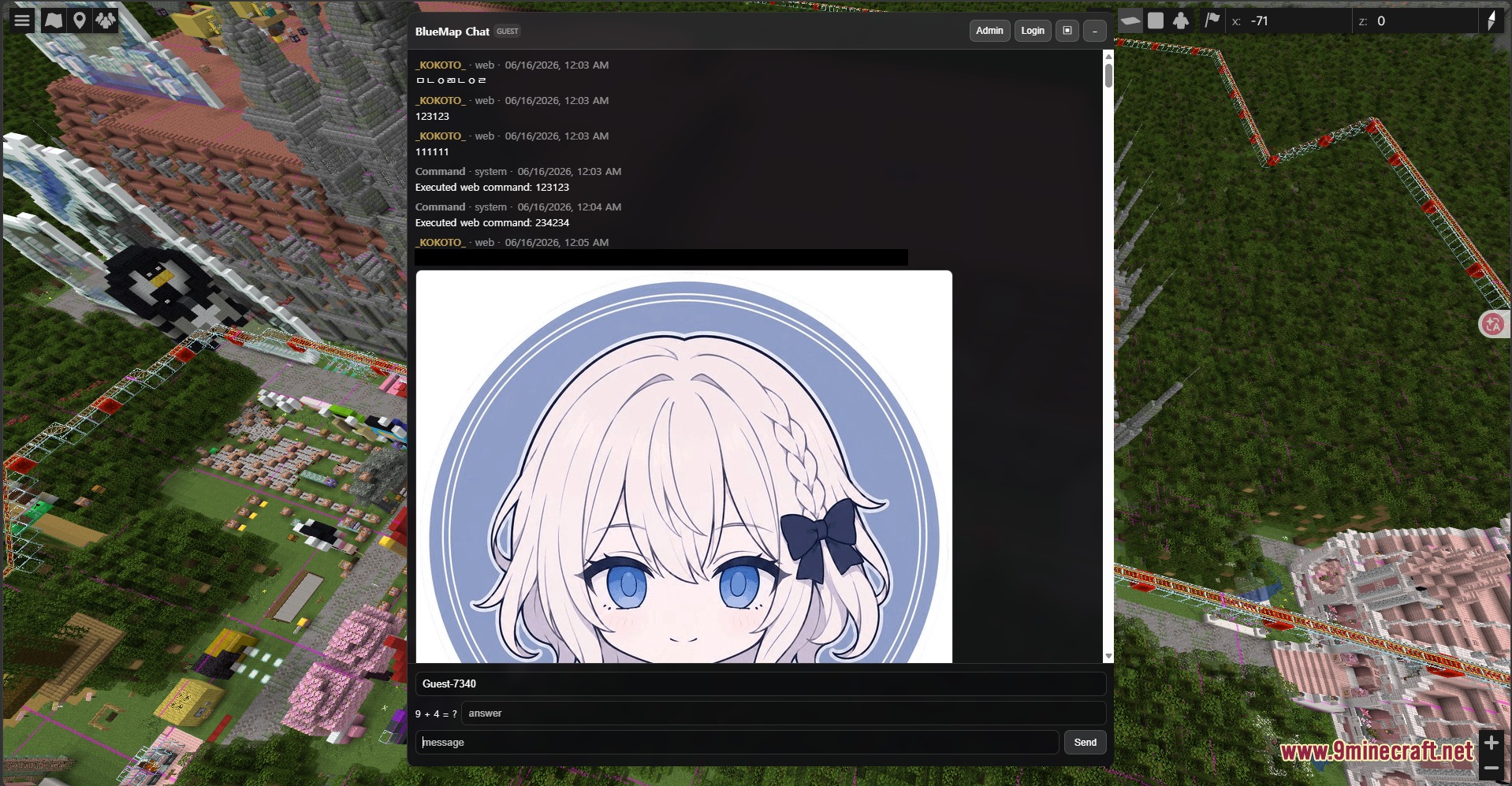Click the Login button
Viewport: 1512px width, 786px height.
[1033, 31]
